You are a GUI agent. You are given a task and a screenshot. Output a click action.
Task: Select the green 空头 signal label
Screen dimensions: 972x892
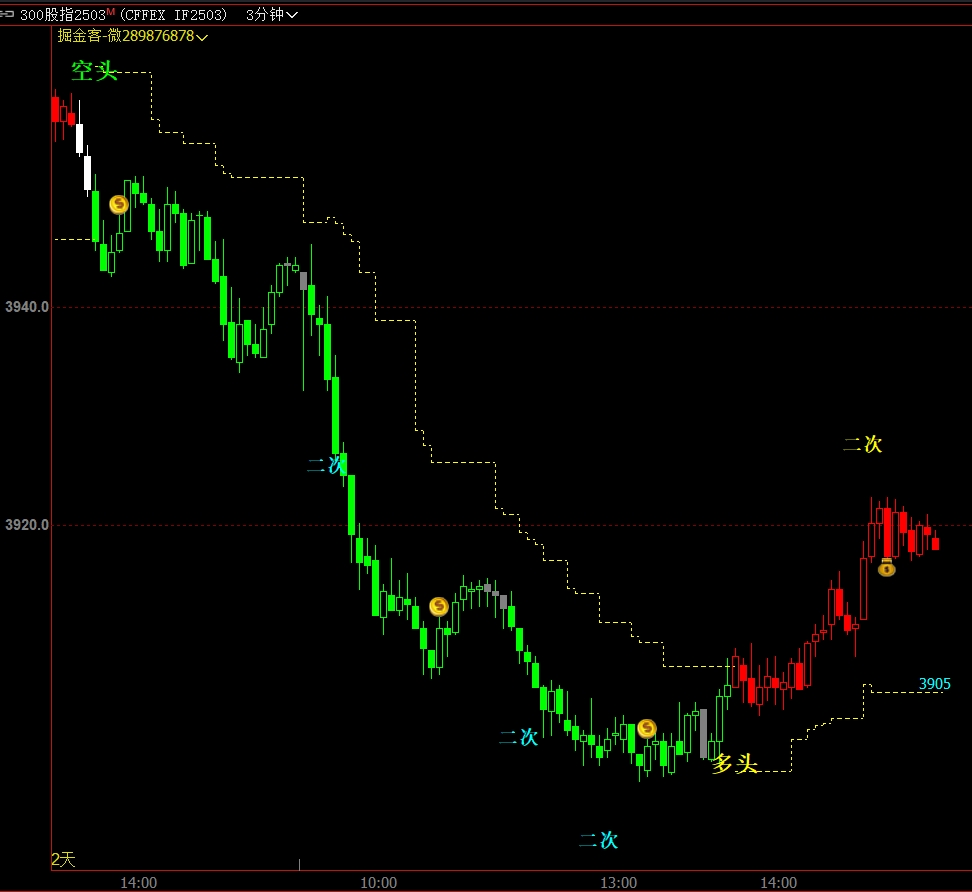tap(94, 71)
